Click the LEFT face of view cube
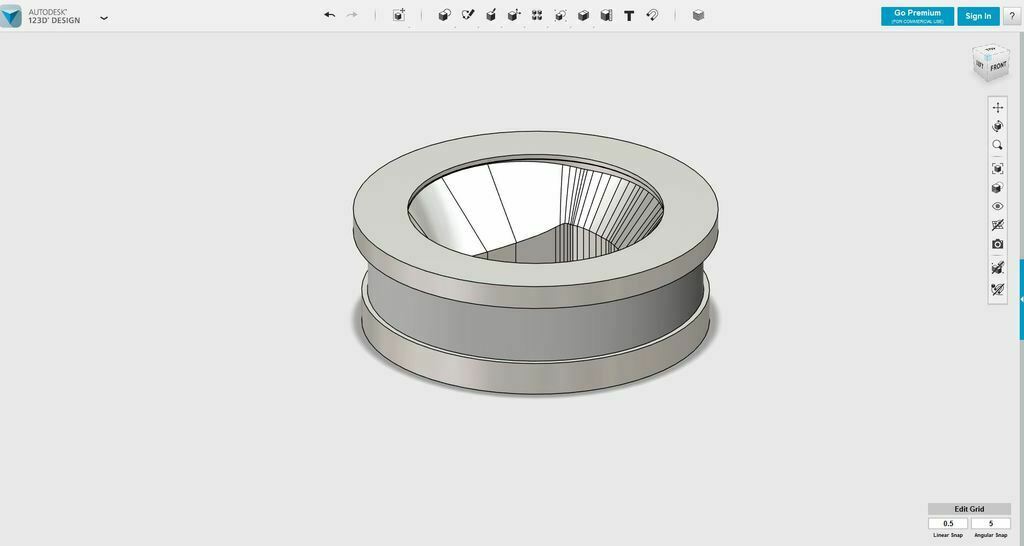The height and width of the screenshot is (546, 1024). pos(980,64)
